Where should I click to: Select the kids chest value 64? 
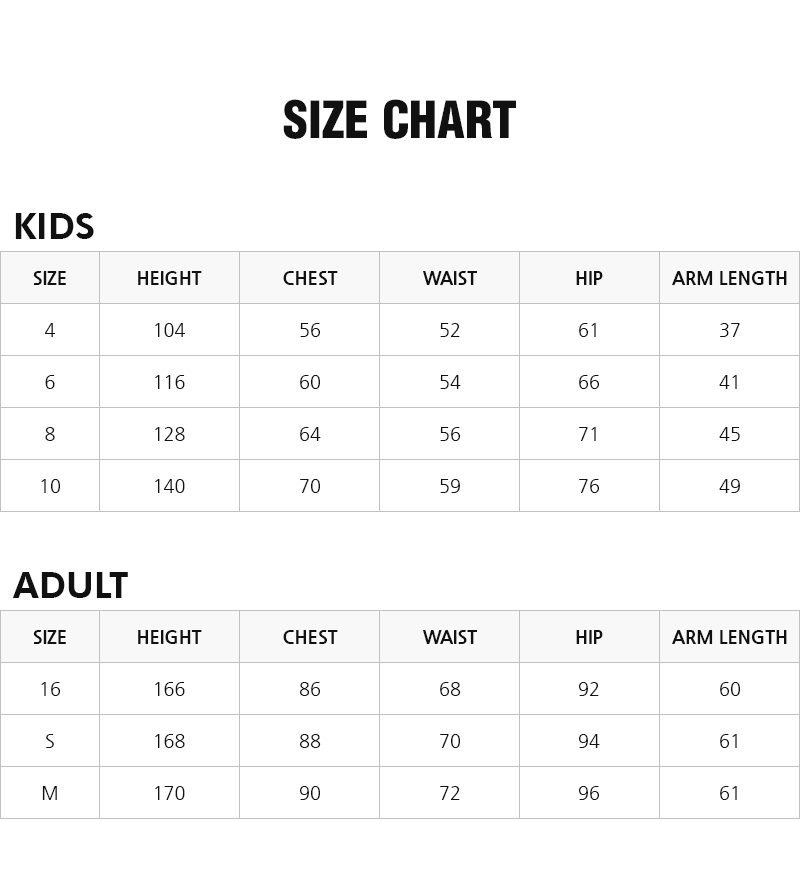click(x=310, y=434)
